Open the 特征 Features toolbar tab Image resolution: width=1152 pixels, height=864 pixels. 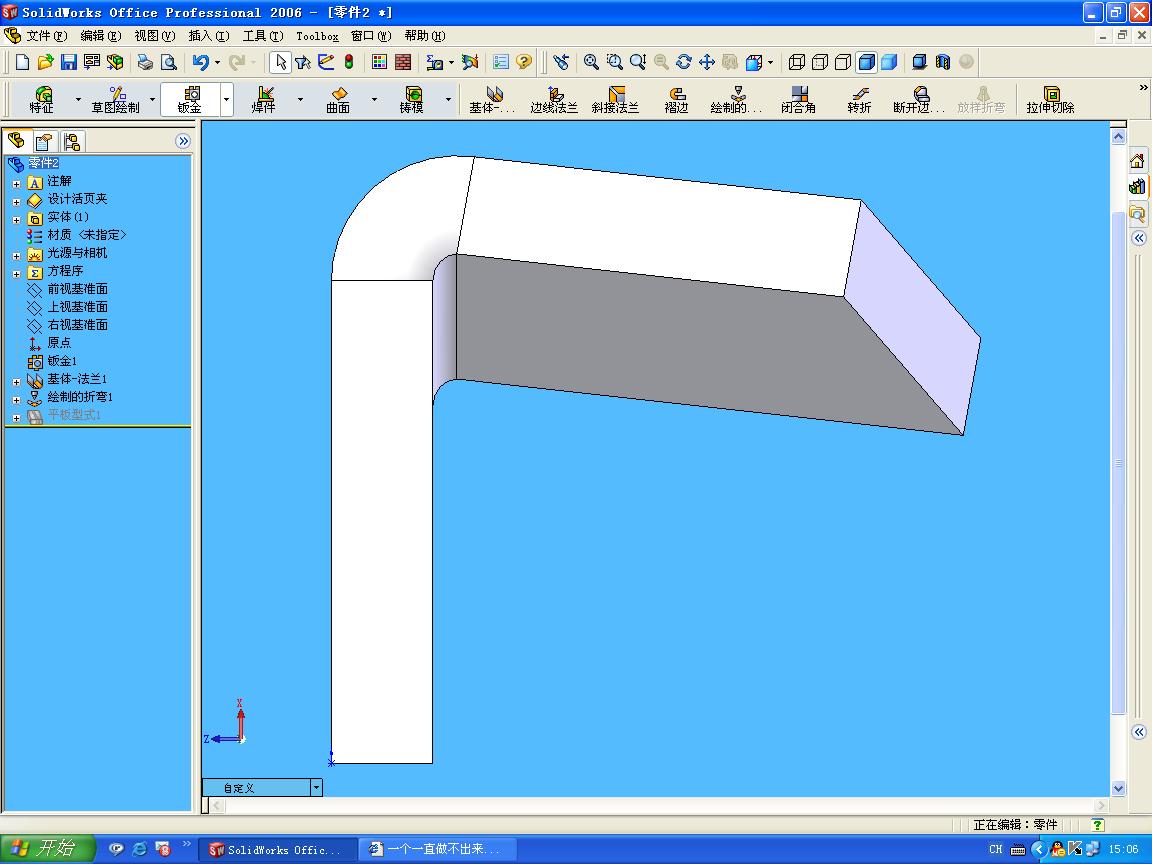pyautogui.click(x=42, y=100)
